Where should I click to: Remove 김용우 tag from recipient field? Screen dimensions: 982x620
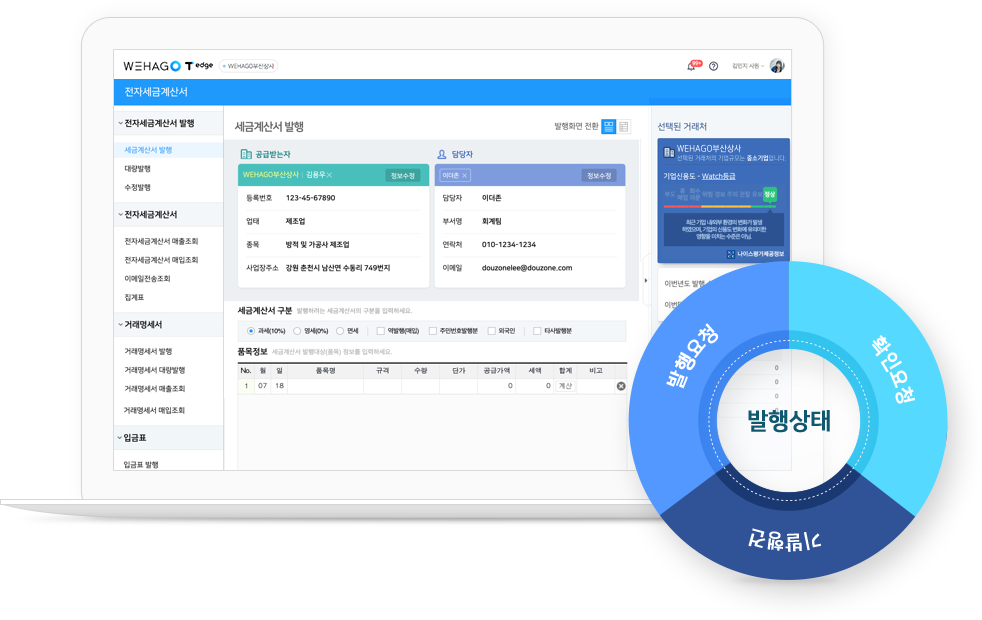tap(329, 175)
